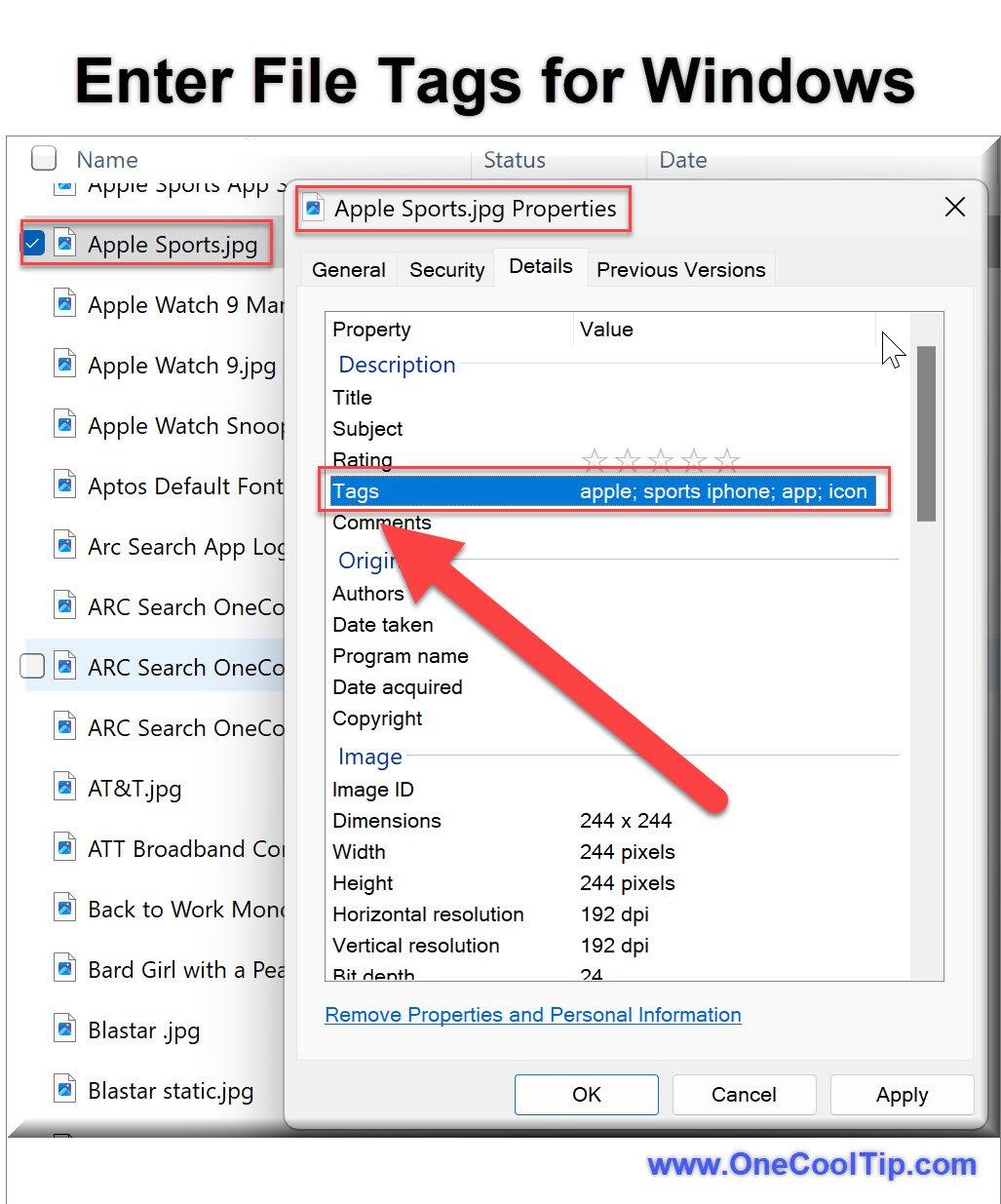The image size is (1001, 1204).
Task: Click the Bard Girl file icon
Action: pos(64,968)
